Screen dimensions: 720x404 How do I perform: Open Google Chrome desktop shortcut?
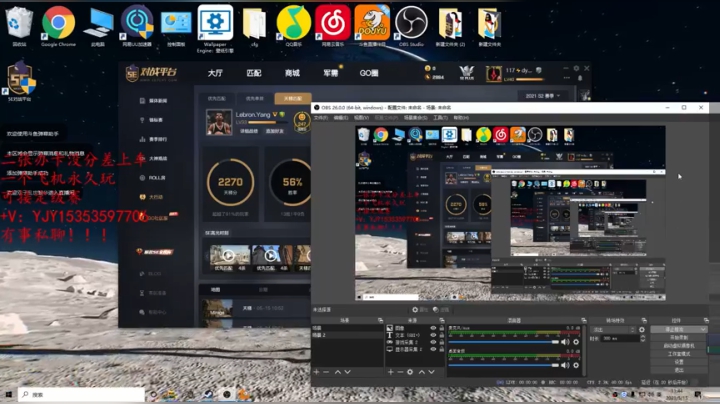coord(58,25)
